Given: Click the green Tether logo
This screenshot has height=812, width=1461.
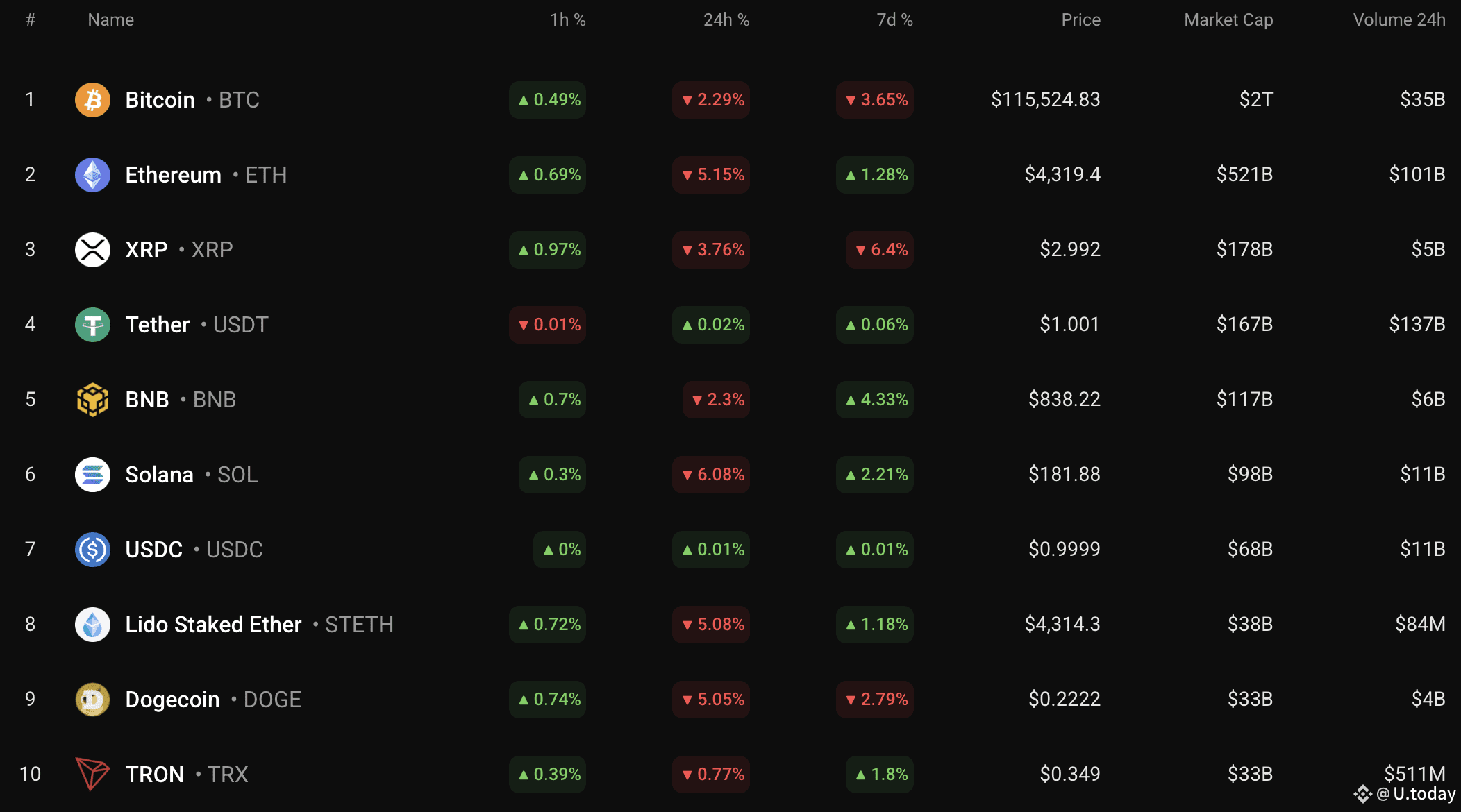Looking at the screenshot, I should pos(92,325).
